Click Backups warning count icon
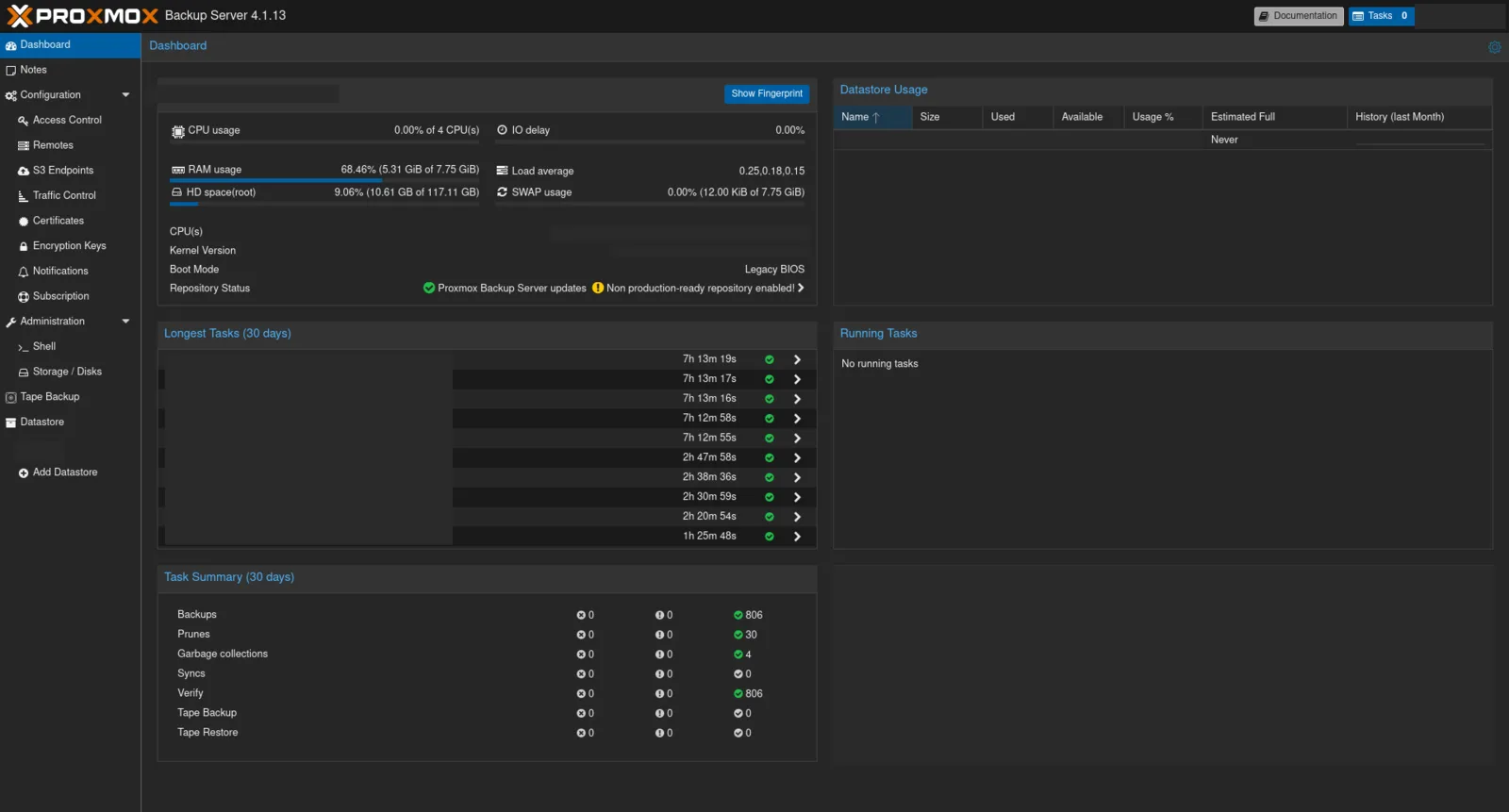Viewport: 1509px width, 812px height. pos(660,615)
